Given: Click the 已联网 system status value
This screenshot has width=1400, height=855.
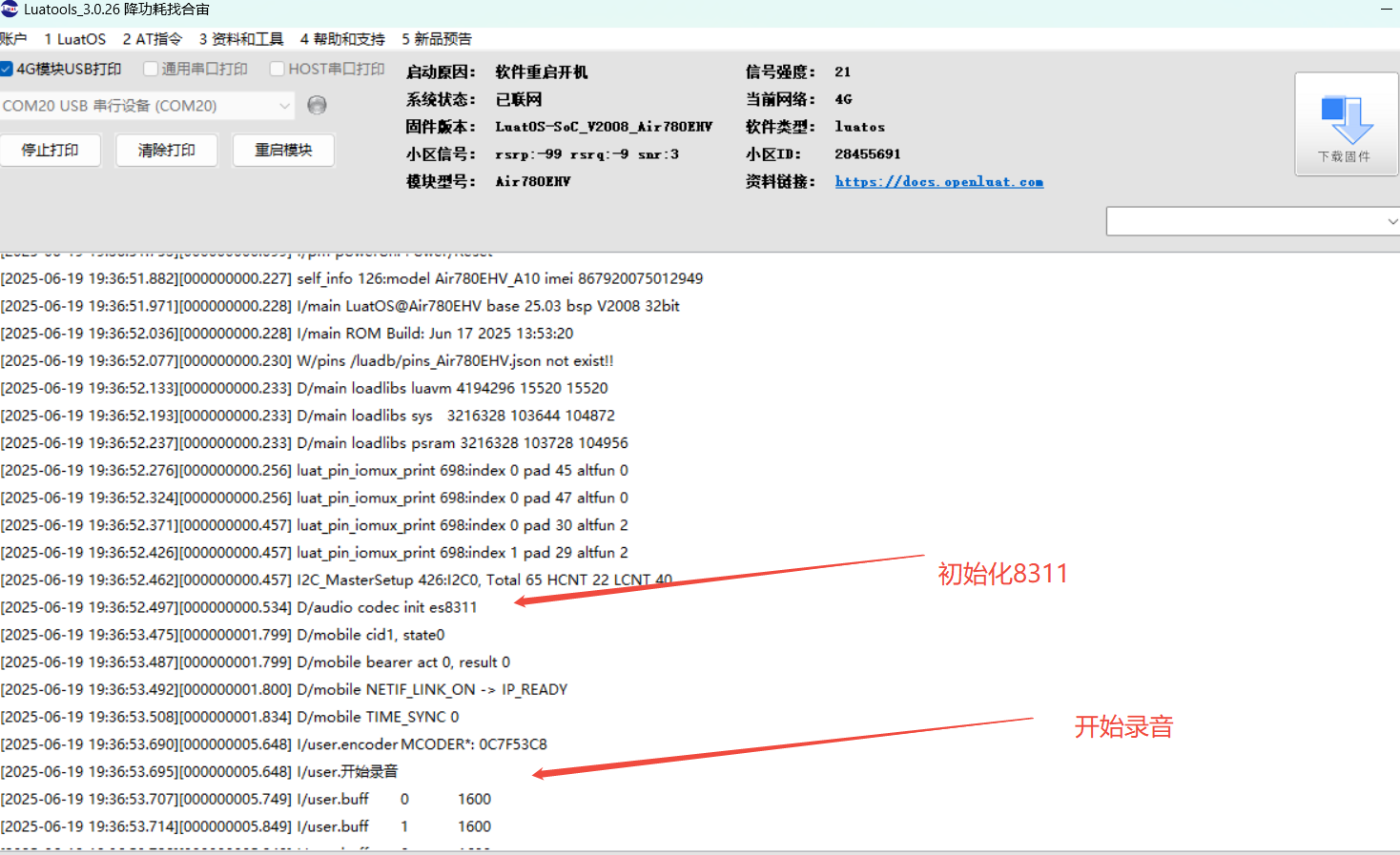Looking at the screenshot, I should tap(519, 99).
